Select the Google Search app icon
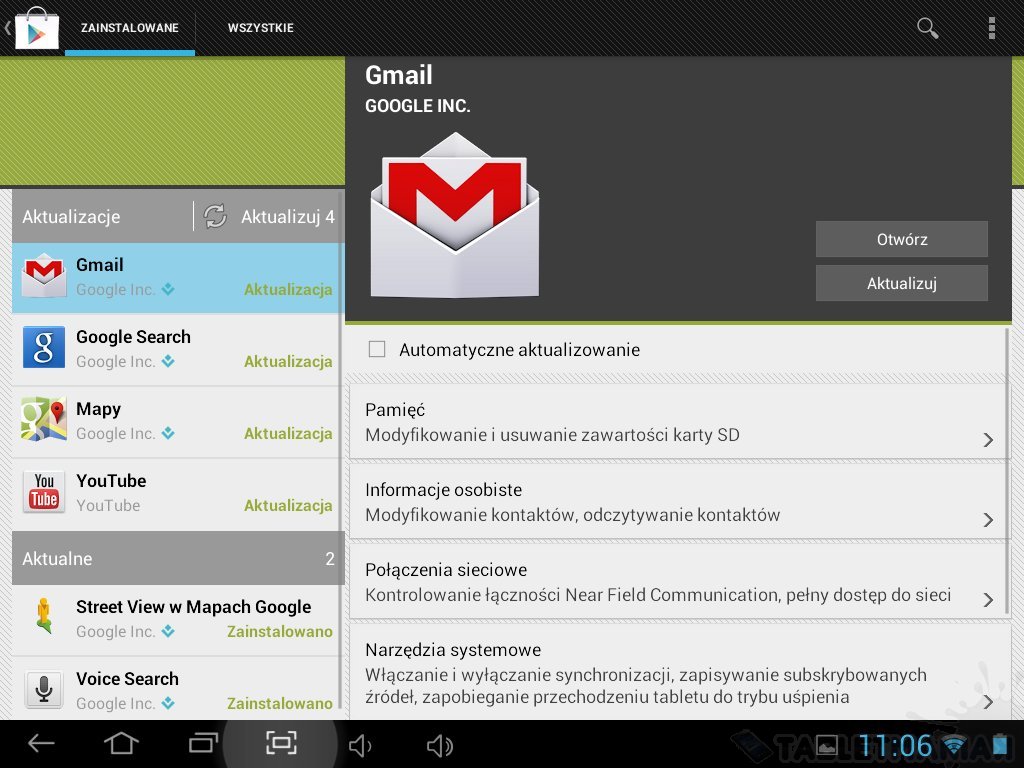 pos(43,349)
